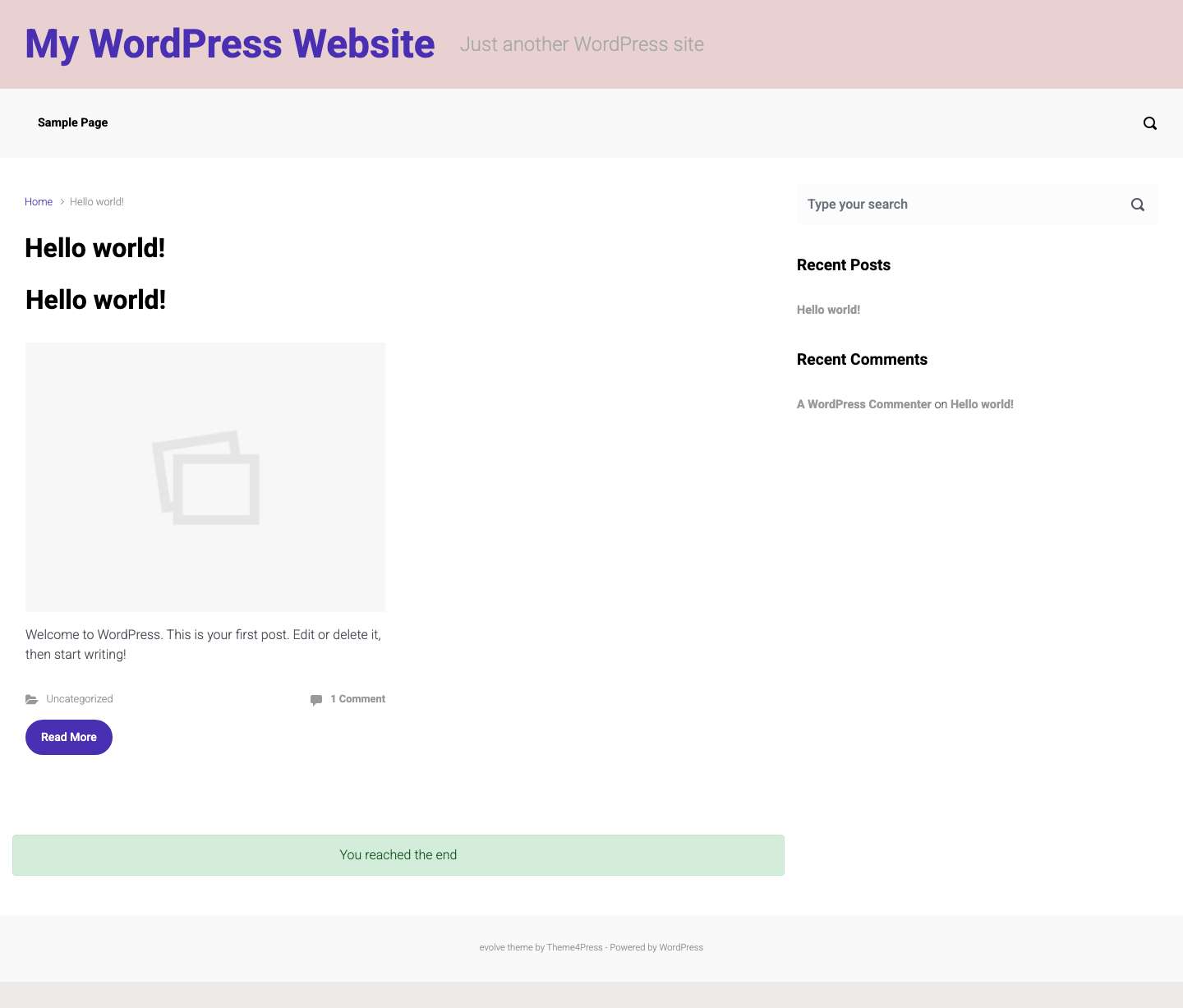
Task: Open the search using the magnifier icon in navbar
Action: coord(1149,122)
